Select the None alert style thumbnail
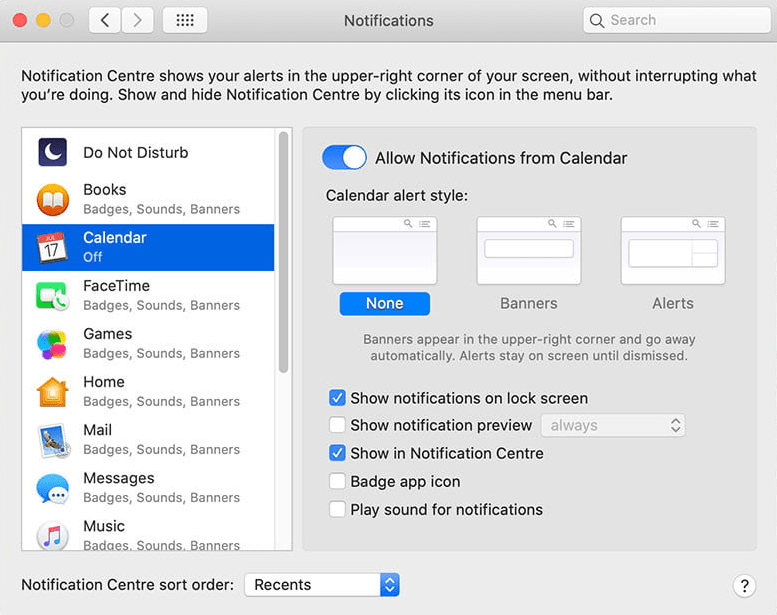Viewport: 777px width, 615px height. click(x=385, y=250)
